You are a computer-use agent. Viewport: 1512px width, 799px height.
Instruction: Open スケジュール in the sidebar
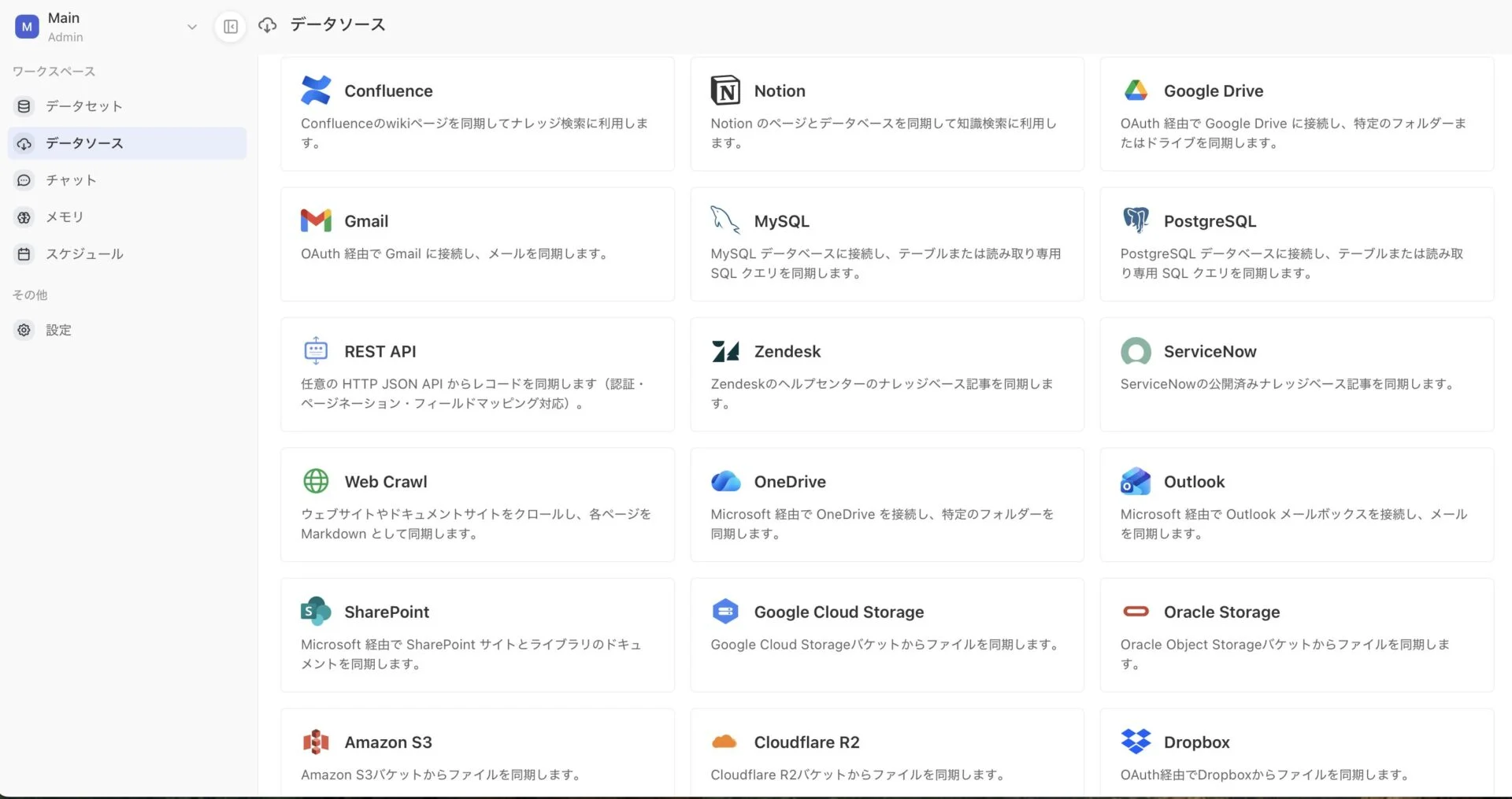coord(127,254)
